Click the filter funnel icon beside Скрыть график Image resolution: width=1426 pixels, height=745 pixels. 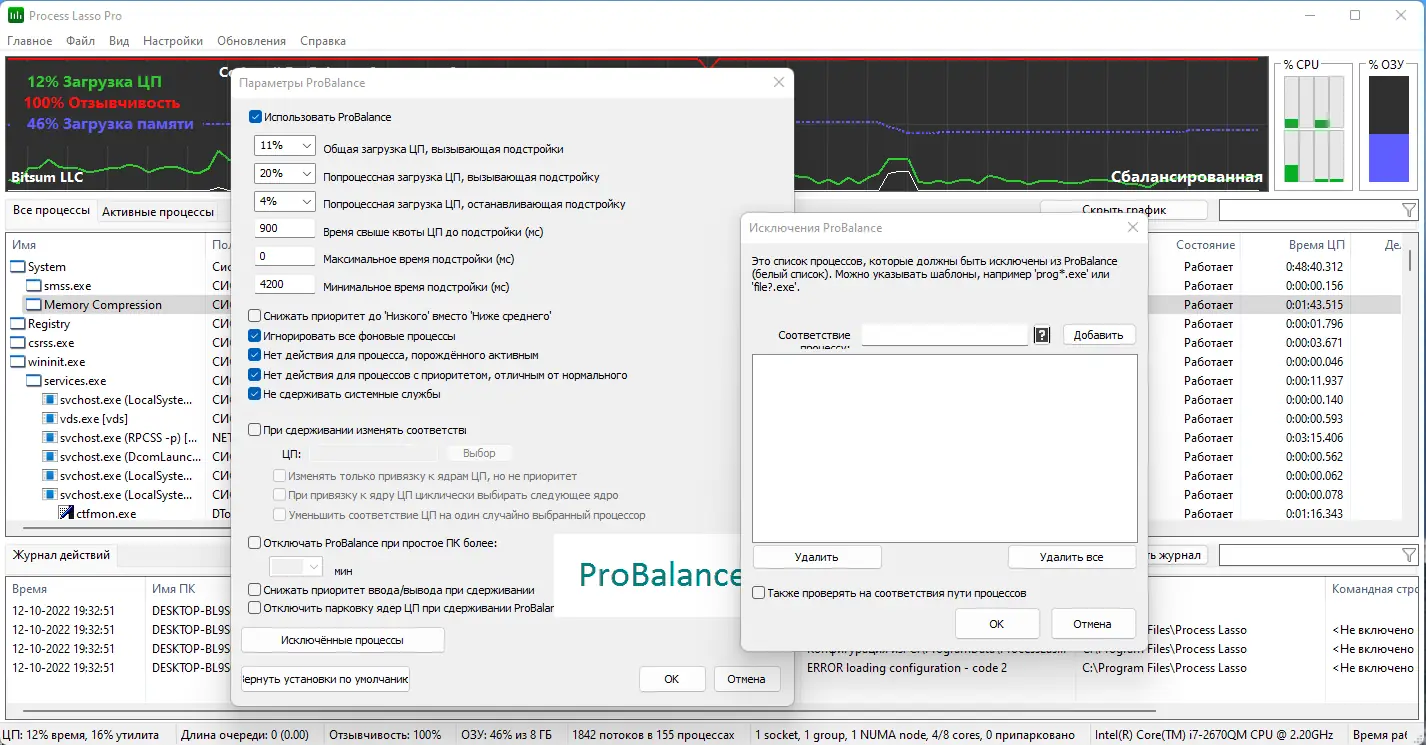tap(1409, 210)
